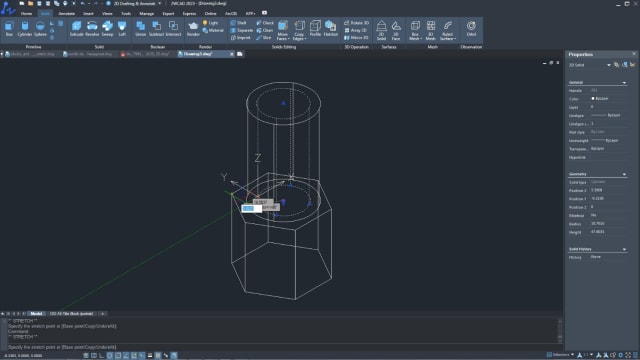Image resolution: width=640 pixels, height=360 pixels.
Task: Activate the Revolve solid tool
Action: pos(92,29)
